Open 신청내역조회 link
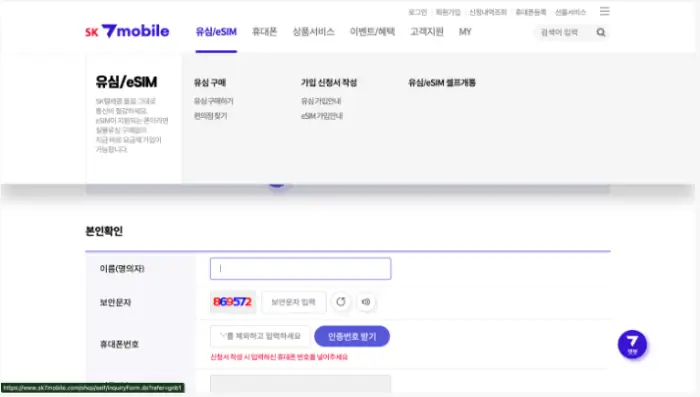This screenshot has width=700, height=397. (488, 12)
